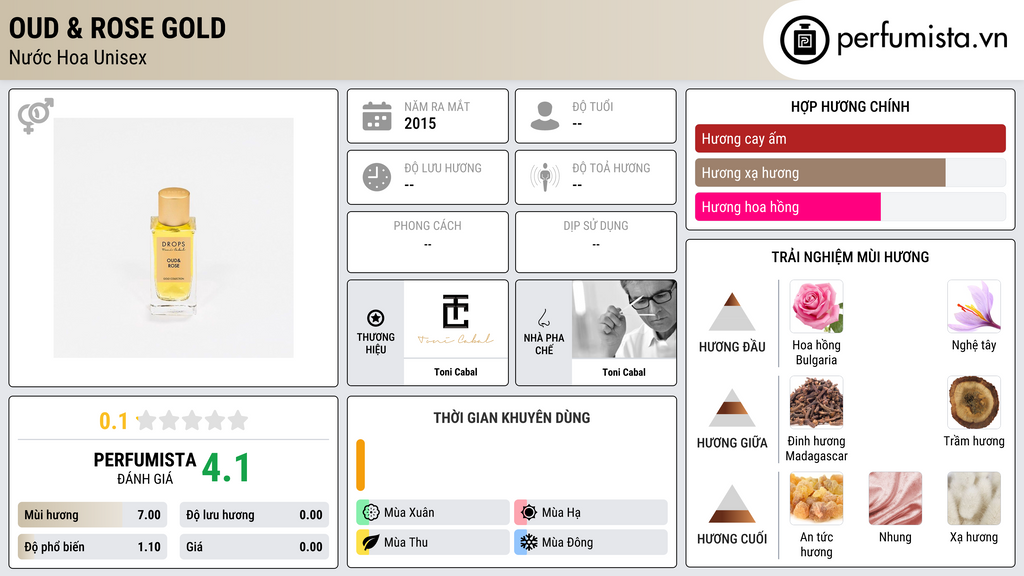This screenshot has height=576, width=1024.
Task: Click the Dịp sử dụng info box
Action: click(596, 242)
